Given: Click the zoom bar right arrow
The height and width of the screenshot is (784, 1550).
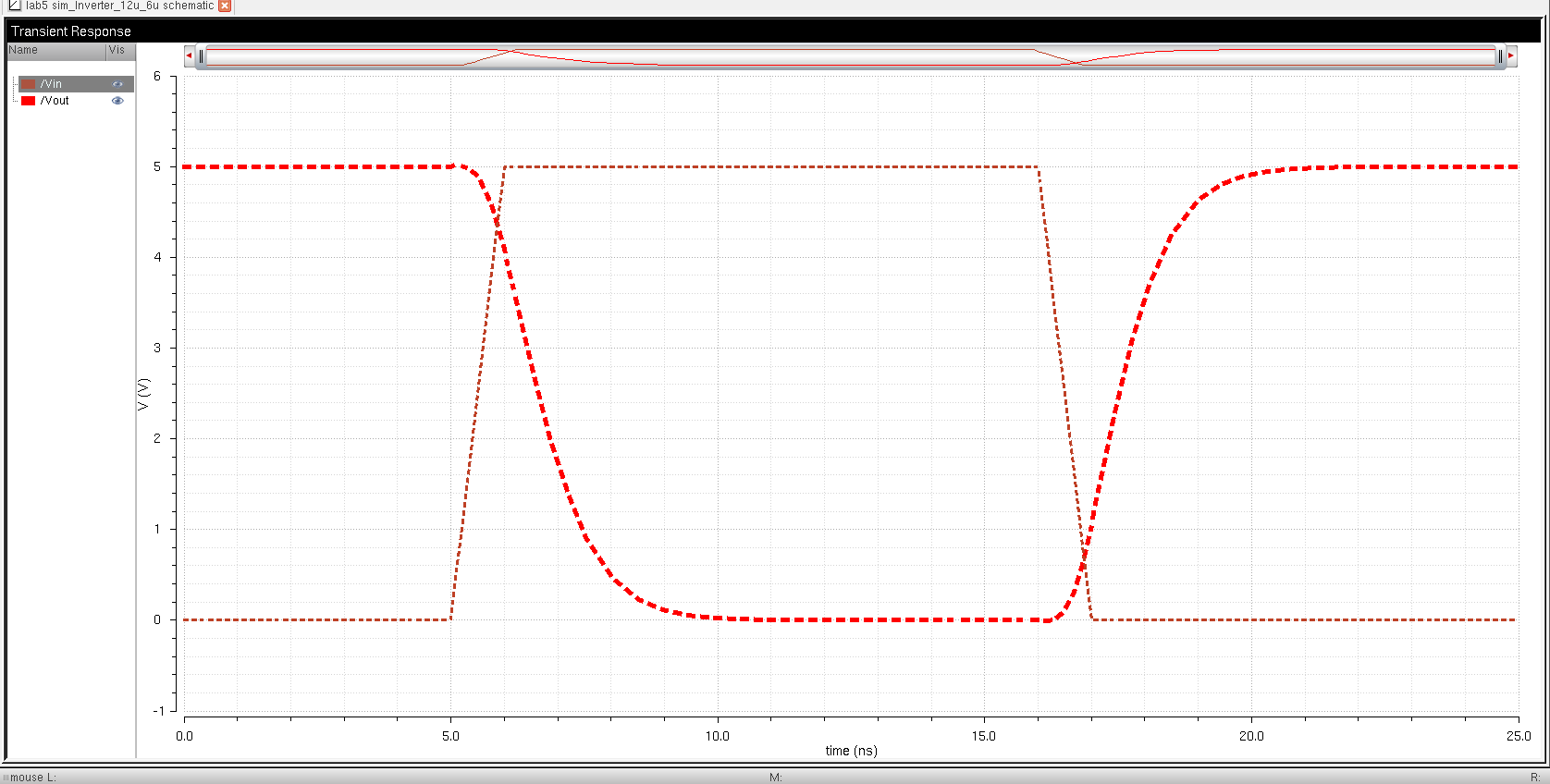Looking at the screenshot, I should (x=1511, y=55).
